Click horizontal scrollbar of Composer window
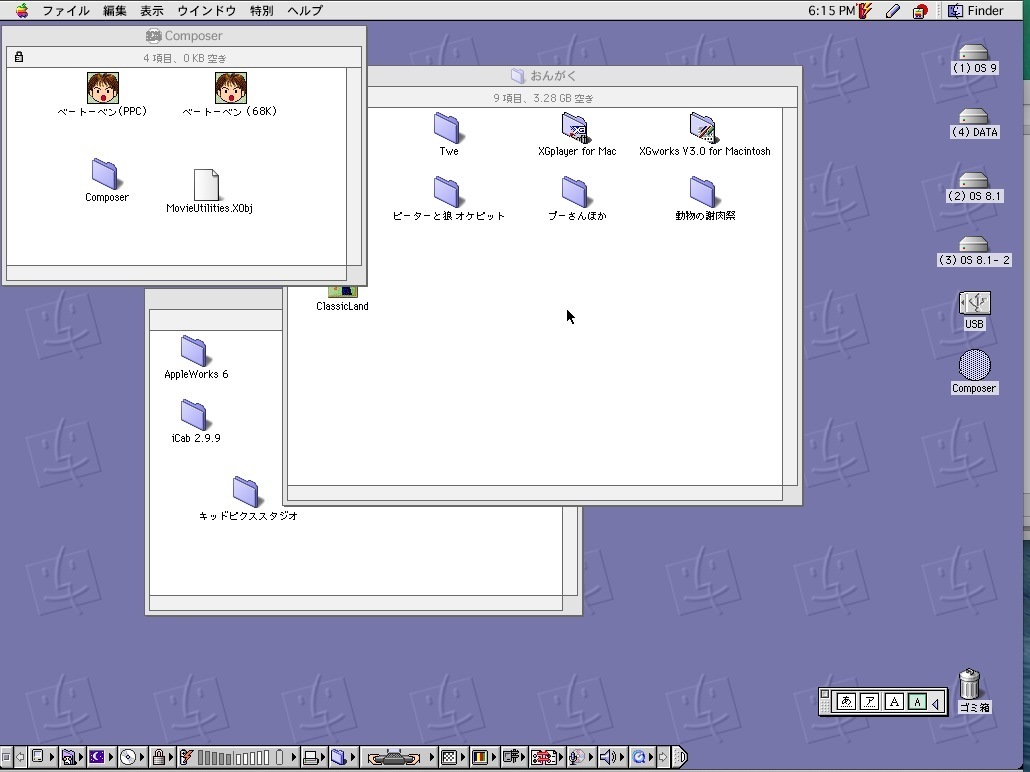The height and width of the screenshot is (772, 1030). (x=176, y=273)
